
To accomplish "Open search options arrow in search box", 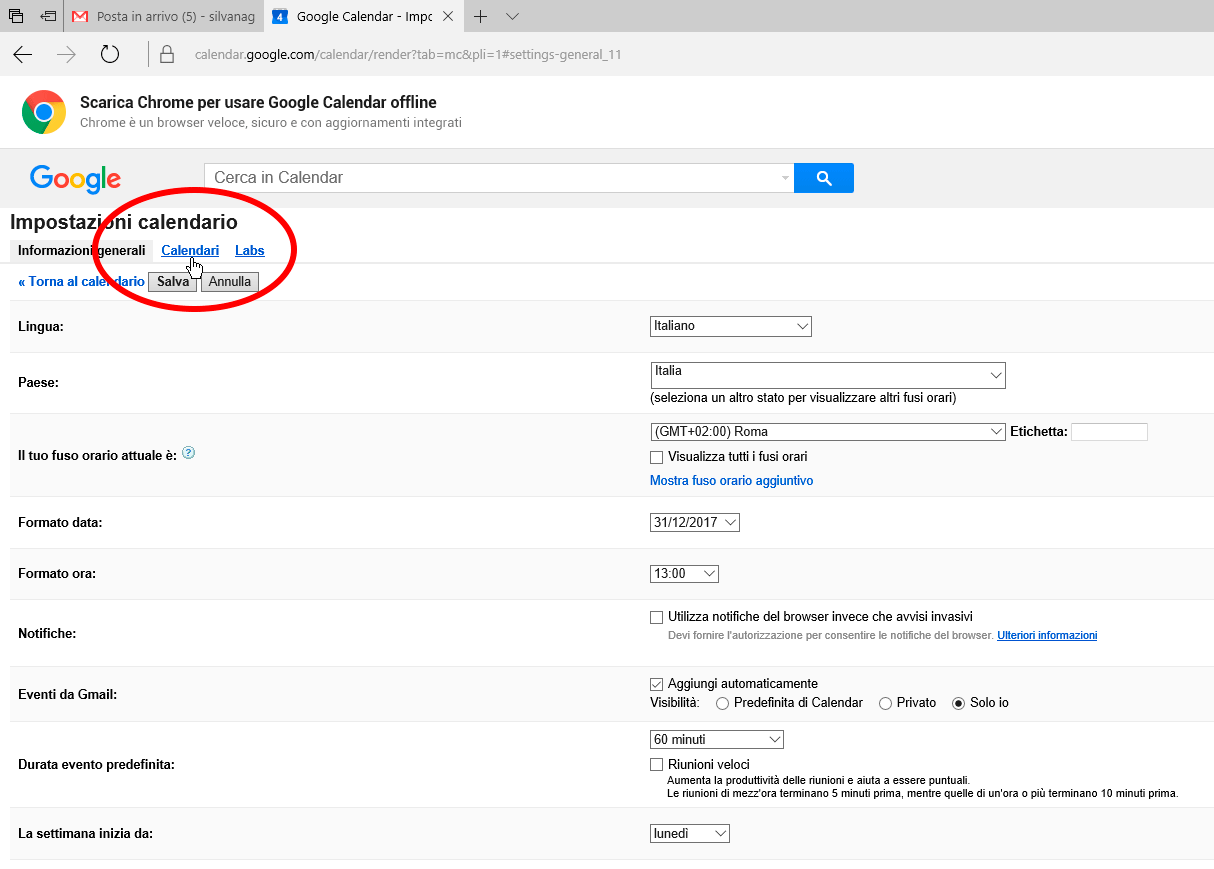I will click(x=785, y=178).
